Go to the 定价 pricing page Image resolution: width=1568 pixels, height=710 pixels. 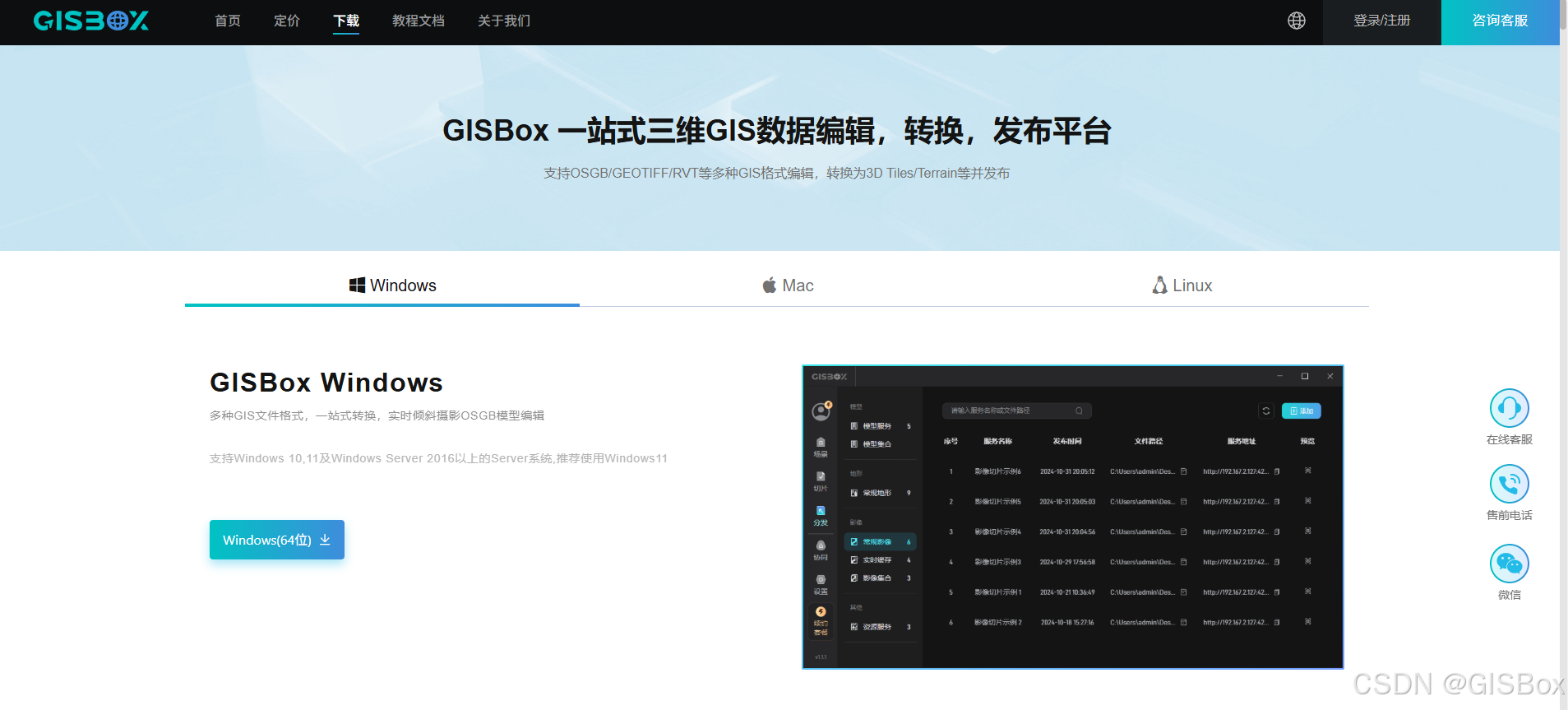pos(287,21)
